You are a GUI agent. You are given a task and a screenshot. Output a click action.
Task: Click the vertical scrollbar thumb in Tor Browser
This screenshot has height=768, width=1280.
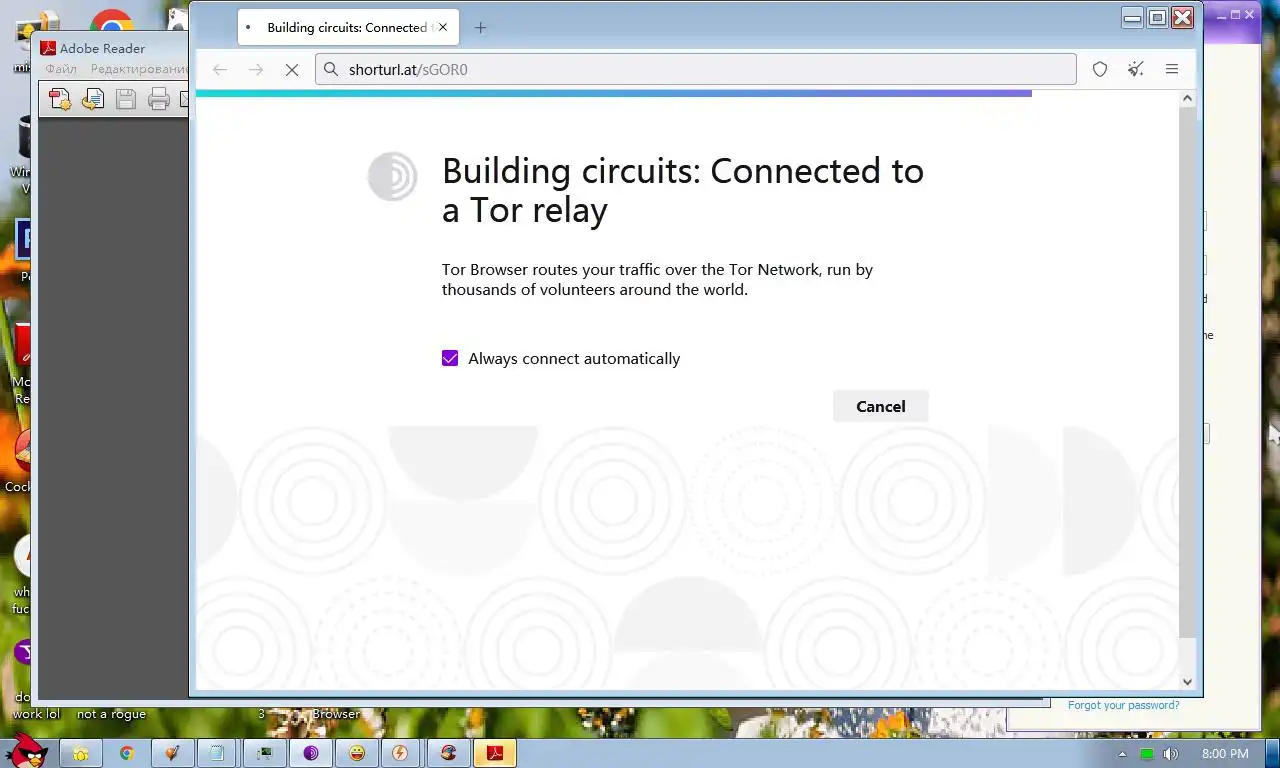coord(1188,372)
